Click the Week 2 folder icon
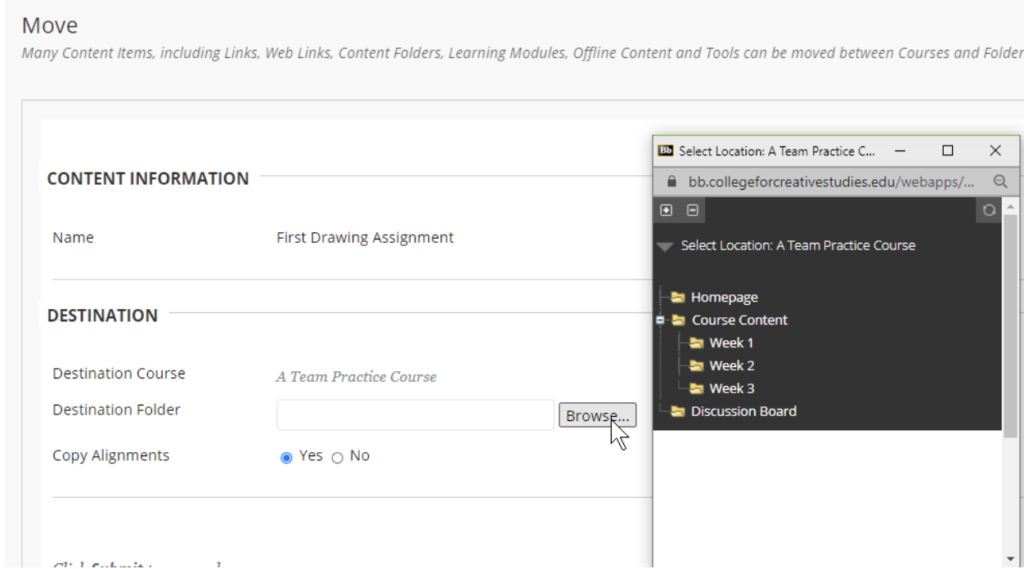 point(697,366)
